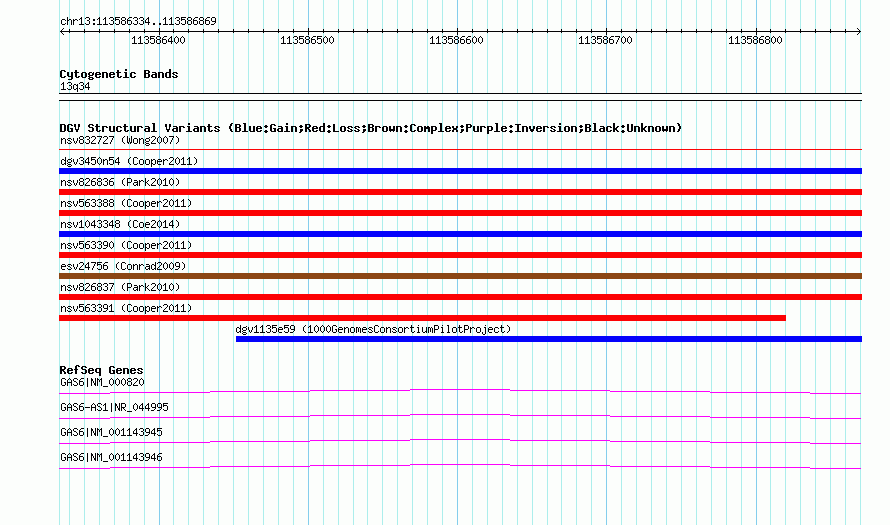Image resolution: width=890 pixels, height=525 pixels.
Task: Open the RefSeq Genes track heading
Action: coord(101,370)
